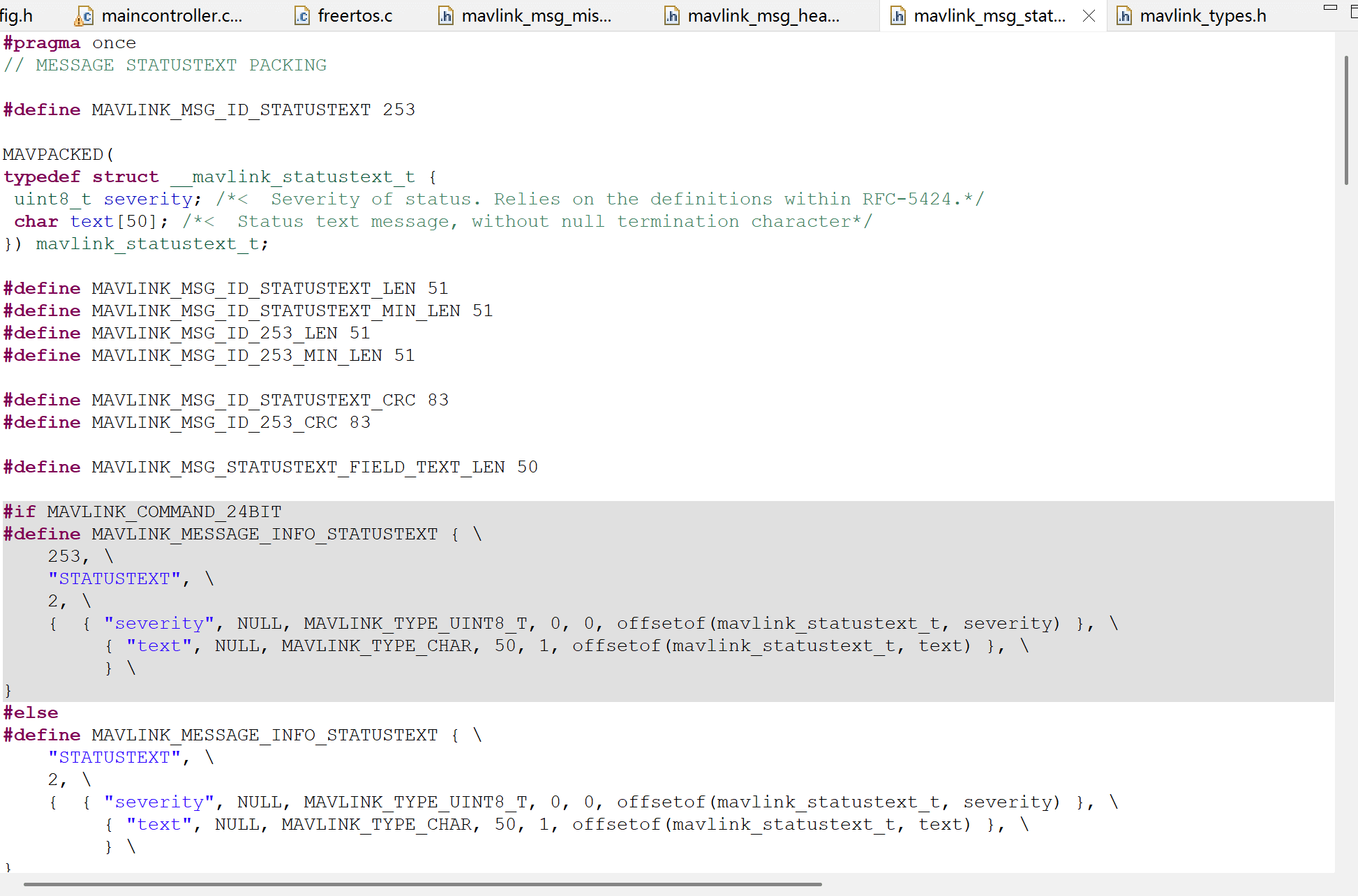Open the mavlink_msg_mis tab
Viewport: 1358px width, 896px height.
[534, 15]
